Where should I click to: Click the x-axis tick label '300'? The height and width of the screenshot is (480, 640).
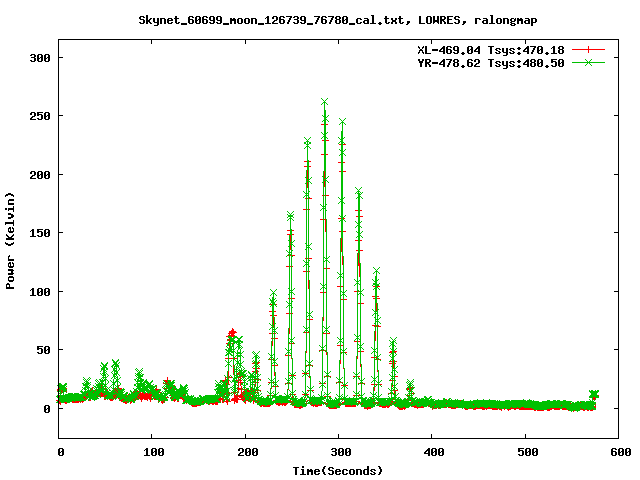341,452
